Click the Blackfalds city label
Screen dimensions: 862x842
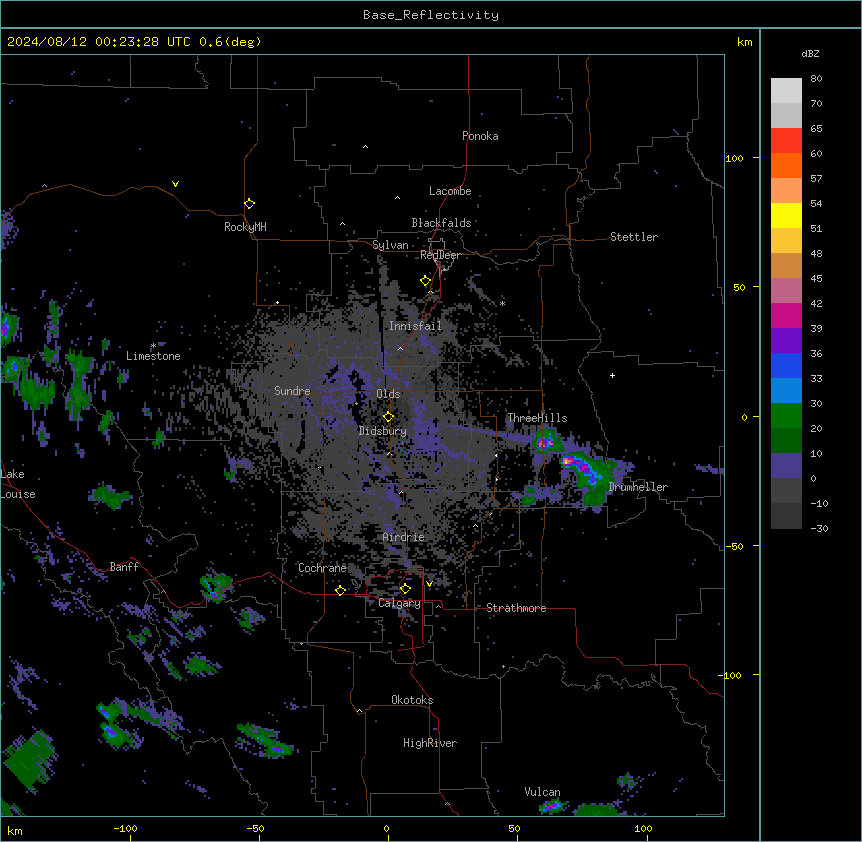coord(441,223)
